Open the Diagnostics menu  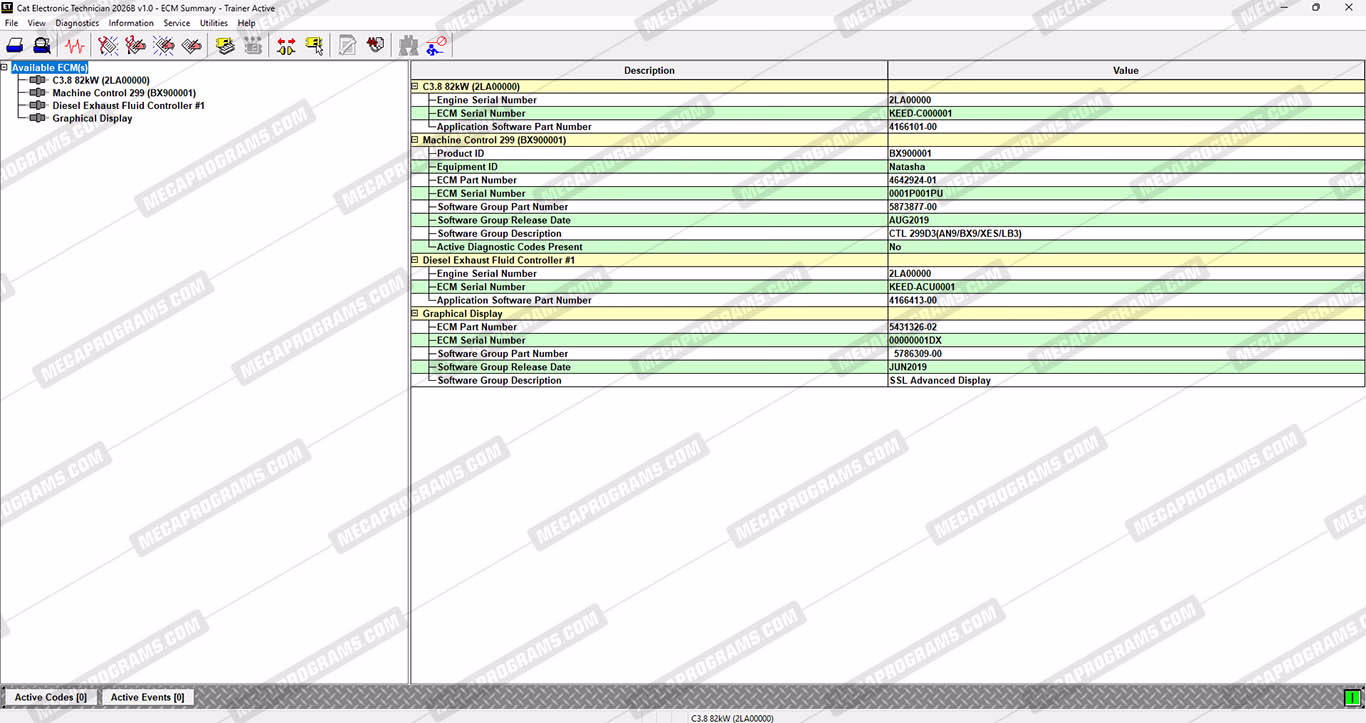77,23
